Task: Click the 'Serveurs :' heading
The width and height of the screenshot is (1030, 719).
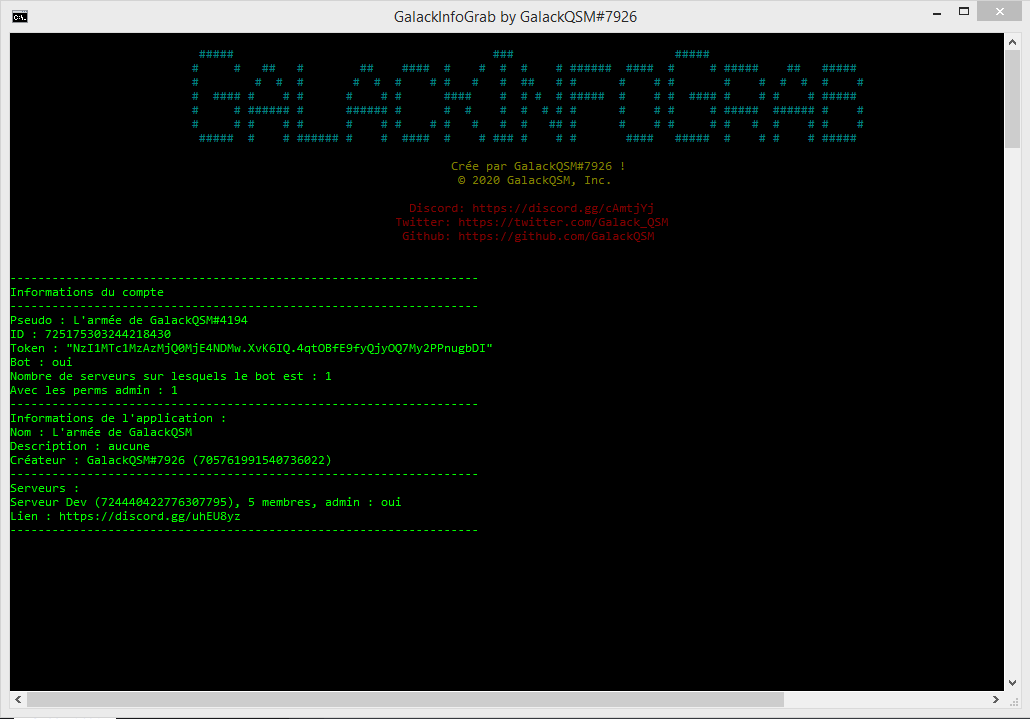Action: 45,489
